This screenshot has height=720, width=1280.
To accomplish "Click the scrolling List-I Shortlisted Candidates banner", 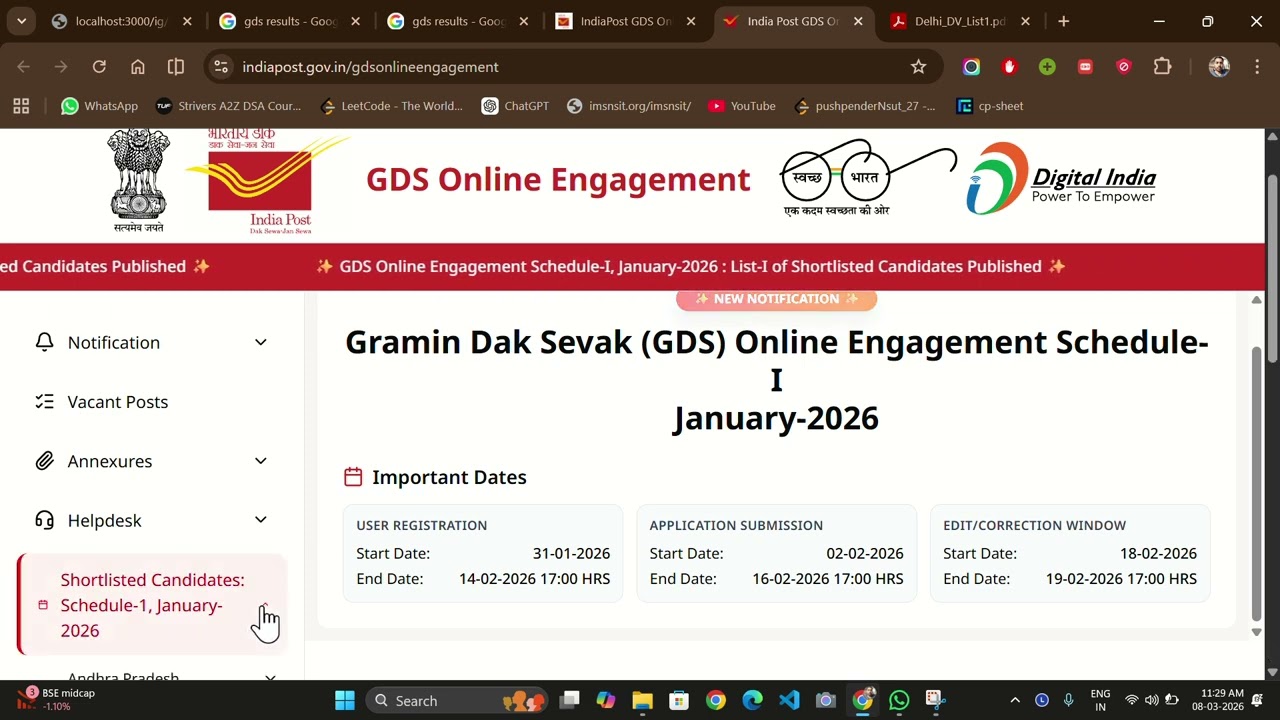I will point(690,266).
